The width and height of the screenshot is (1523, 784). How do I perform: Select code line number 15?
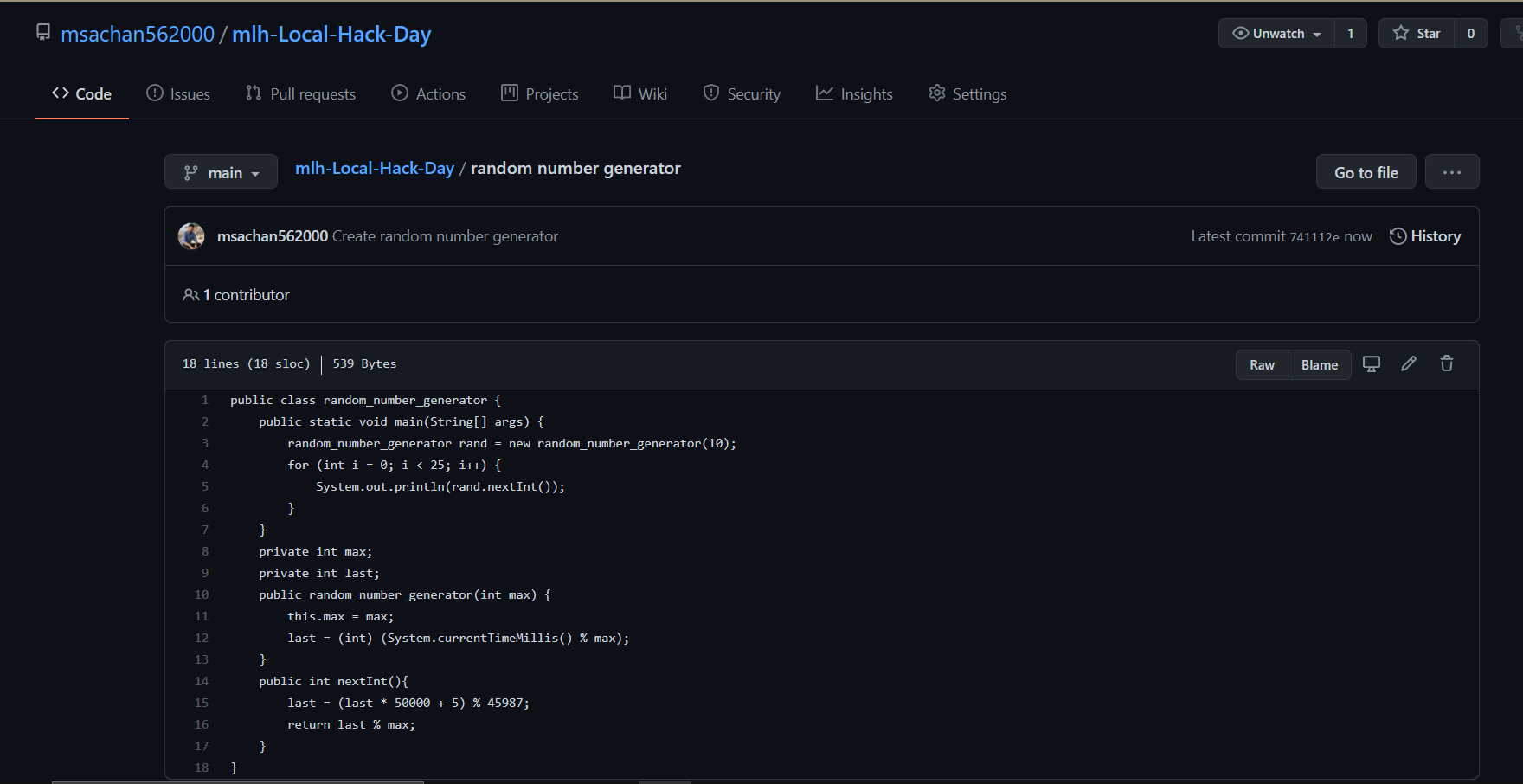tap(202, 703)
